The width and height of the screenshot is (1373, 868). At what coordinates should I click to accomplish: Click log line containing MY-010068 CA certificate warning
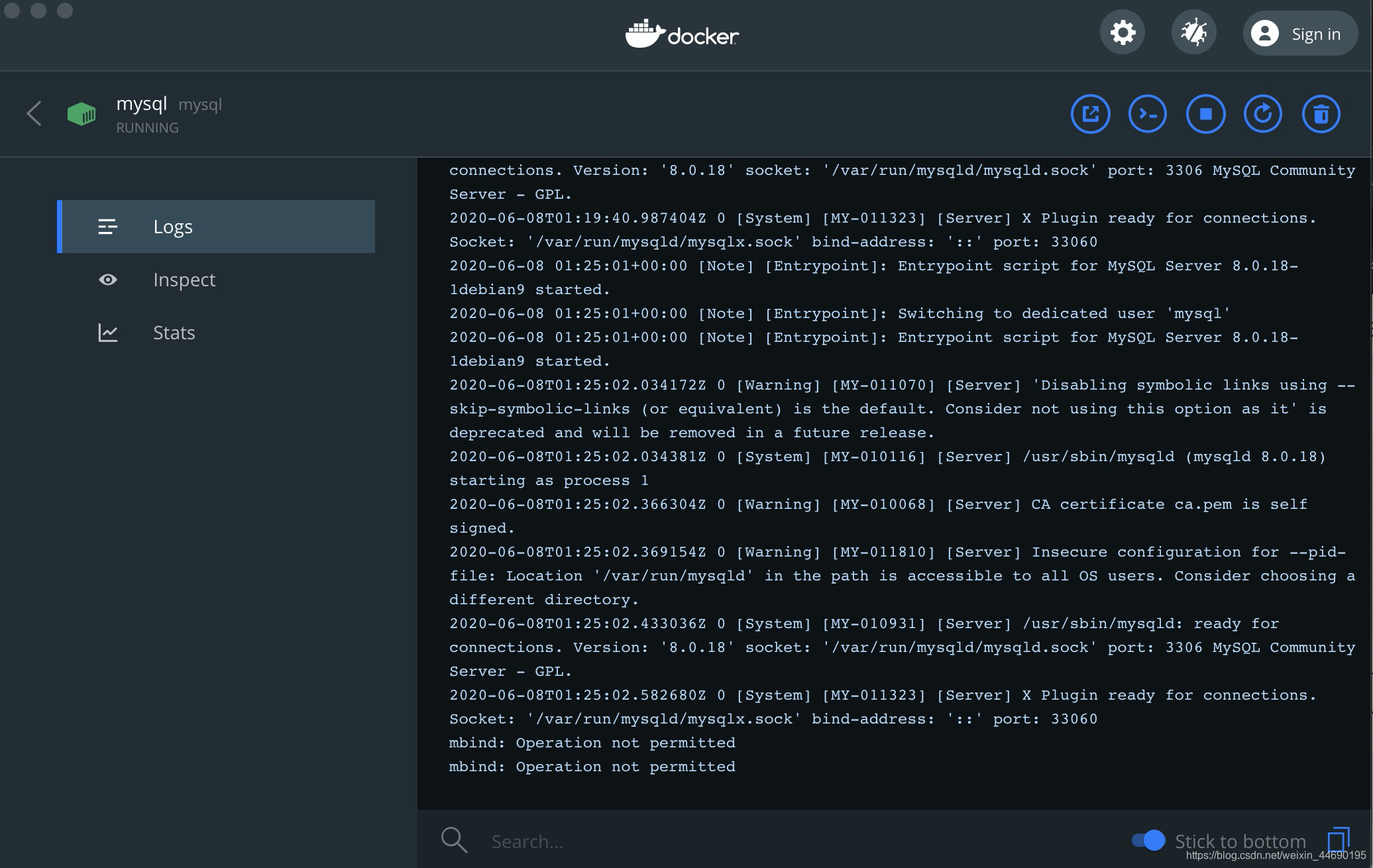click(x=879, y=516)
